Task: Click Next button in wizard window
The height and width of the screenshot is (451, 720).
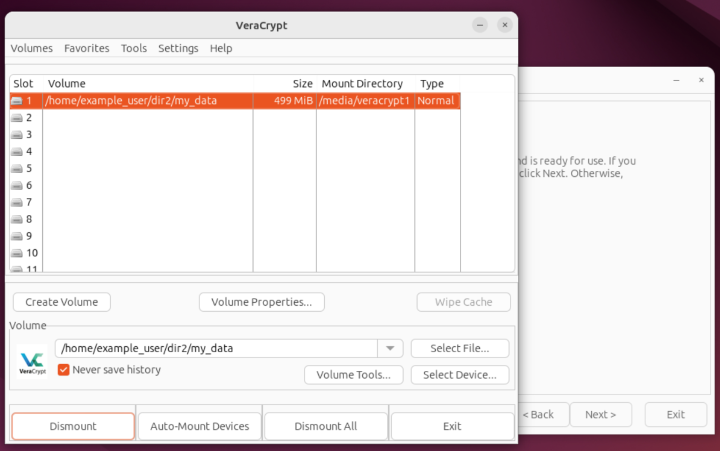Action: [x=601, y=414]
